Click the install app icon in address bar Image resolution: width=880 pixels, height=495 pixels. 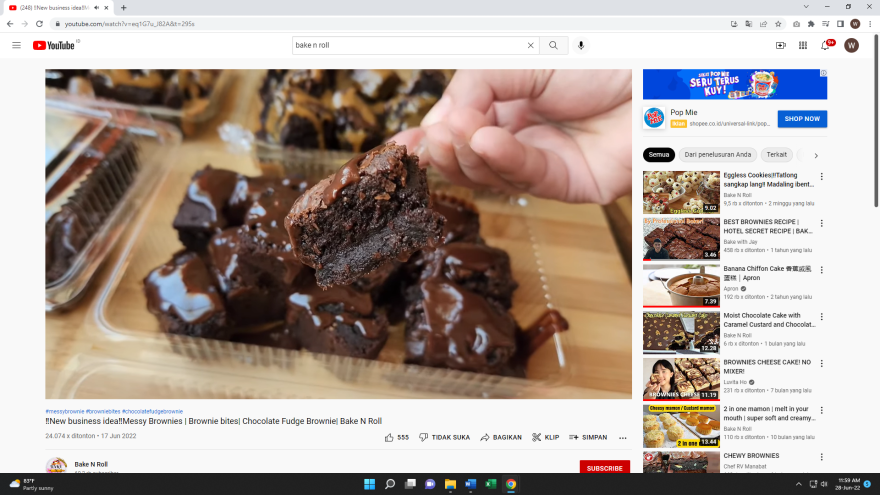pyautogui.click(x=734, y=24)
